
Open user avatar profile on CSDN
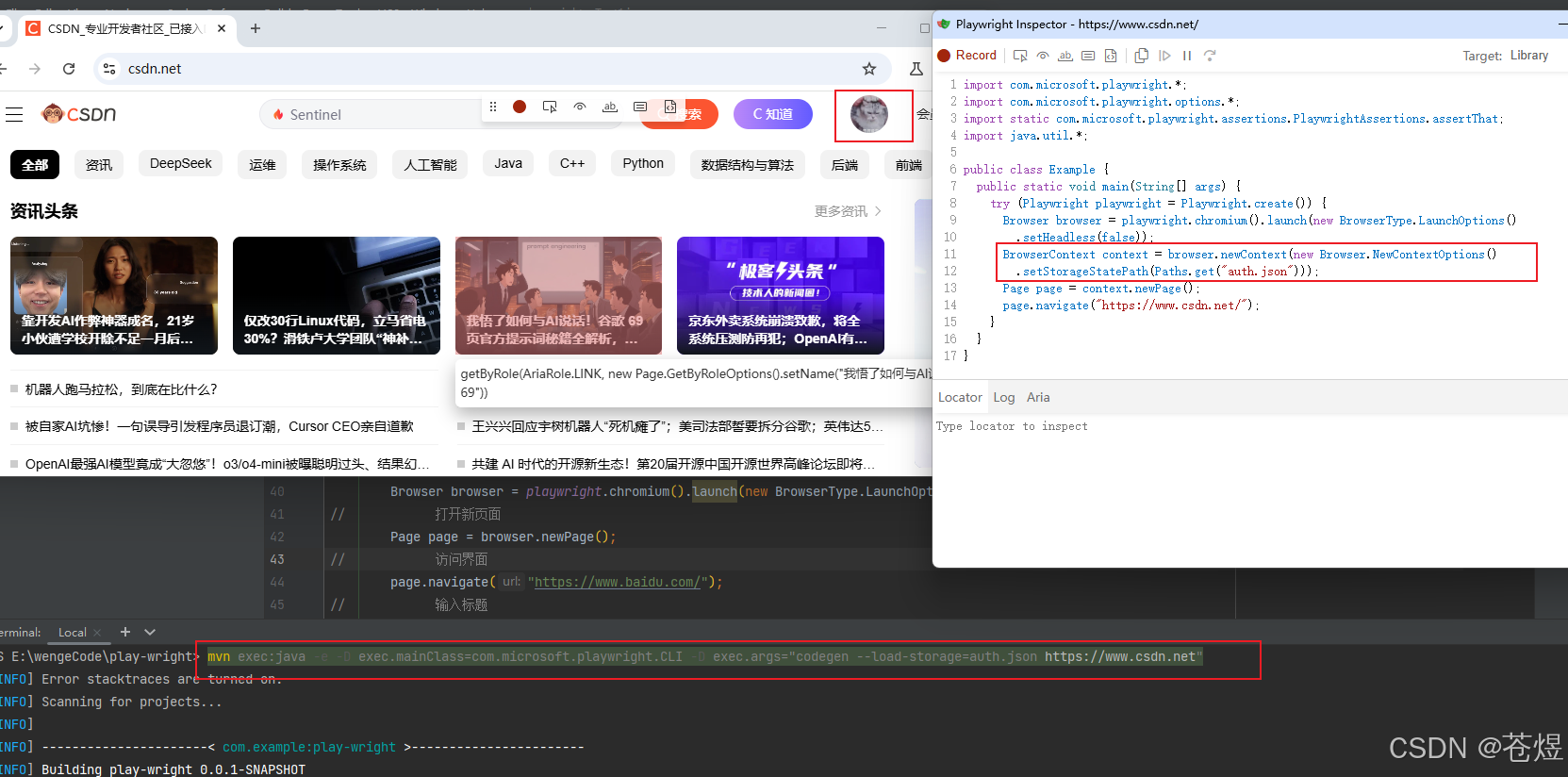[x=869, y=115]
